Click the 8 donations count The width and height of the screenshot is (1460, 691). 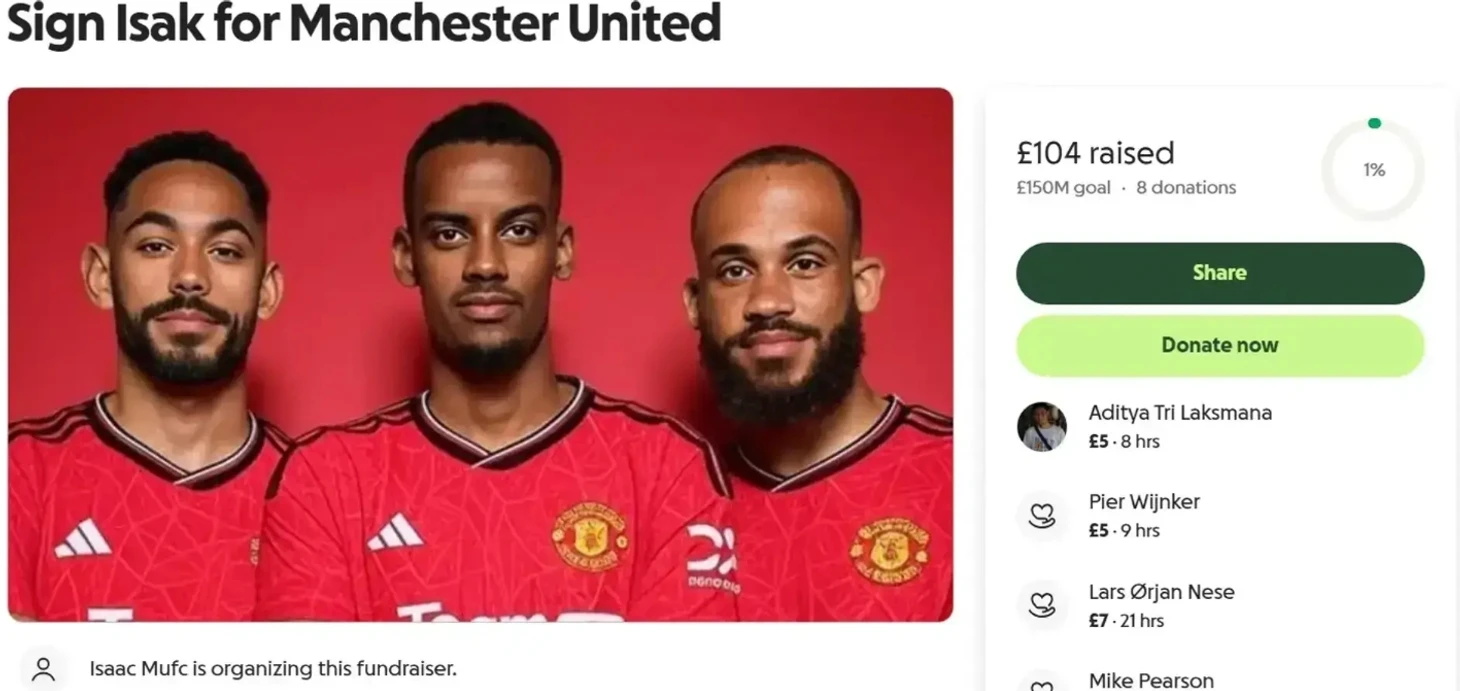pyautogui.click(x=1186, y=187)
